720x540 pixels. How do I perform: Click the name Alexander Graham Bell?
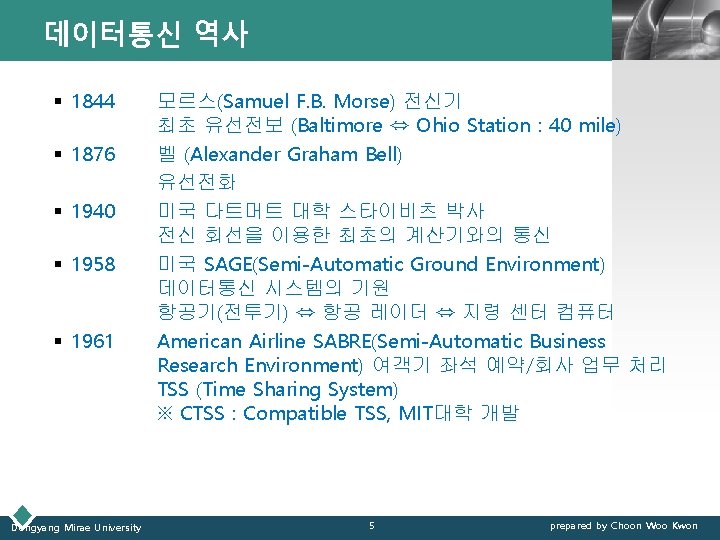(x=293, y=154)
